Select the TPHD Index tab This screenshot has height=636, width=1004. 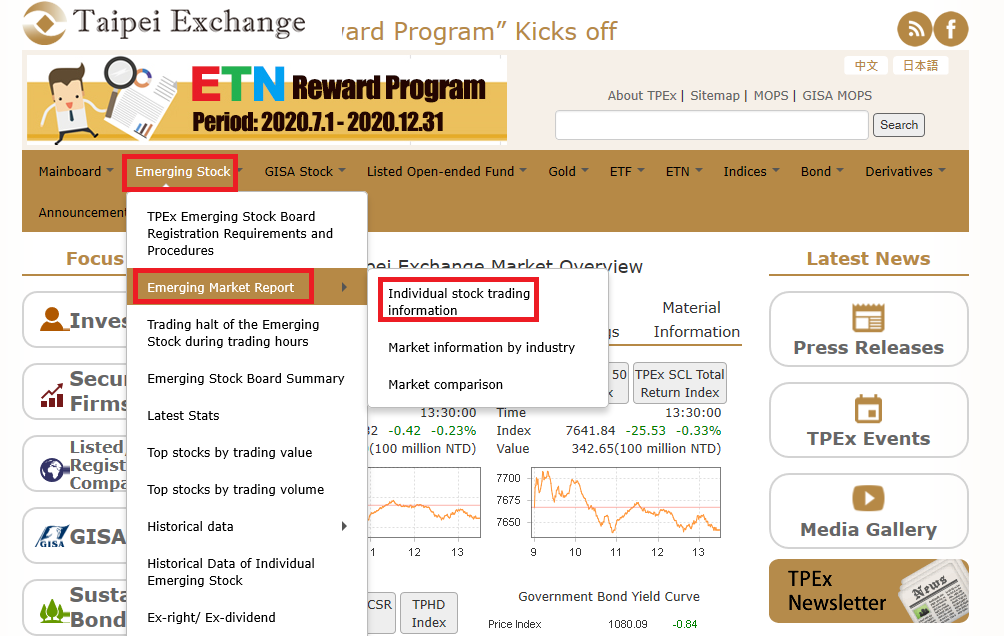[428, 614]
